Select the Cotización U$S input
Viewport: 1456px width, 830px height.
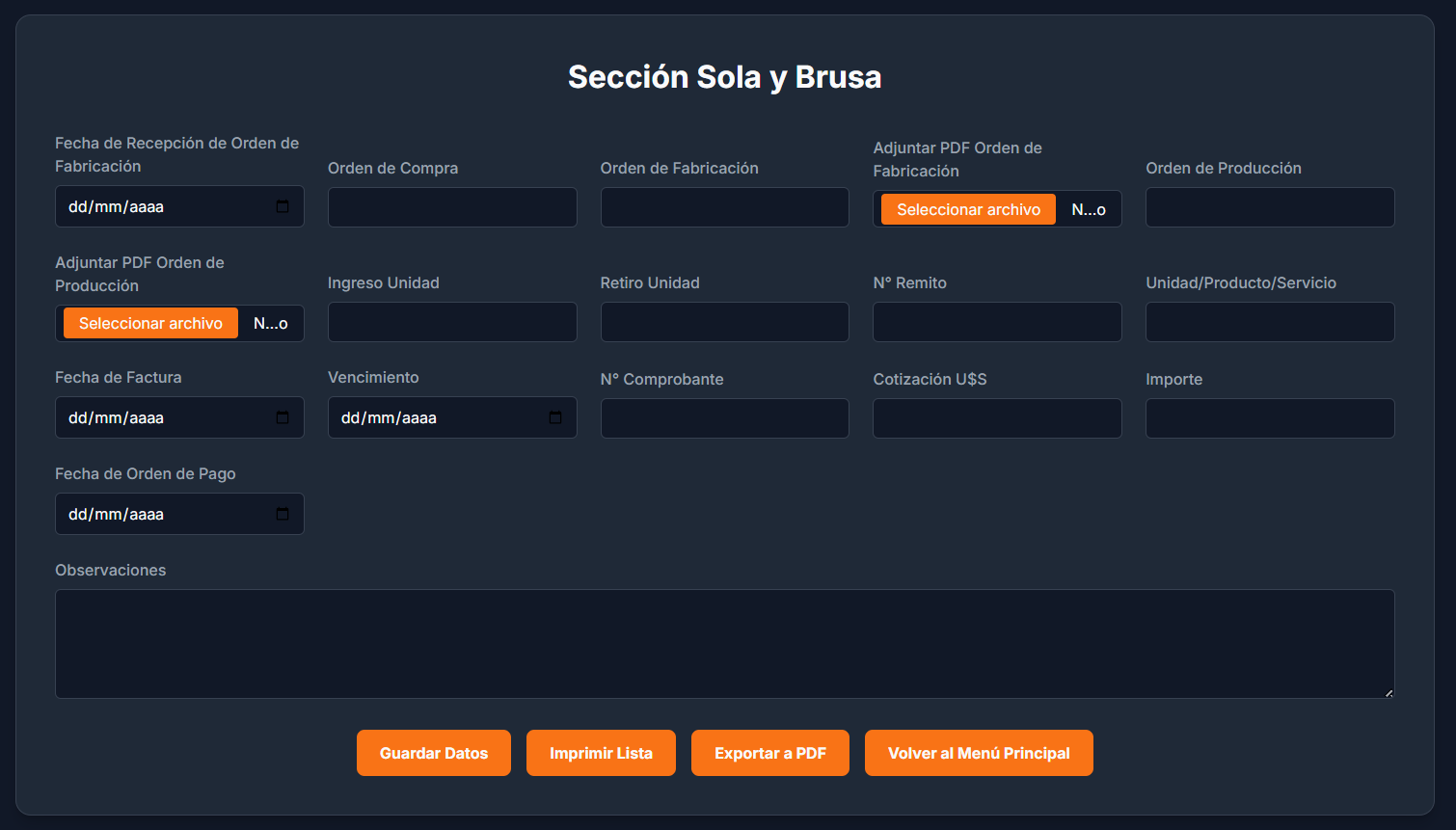(x=997, y=417)
